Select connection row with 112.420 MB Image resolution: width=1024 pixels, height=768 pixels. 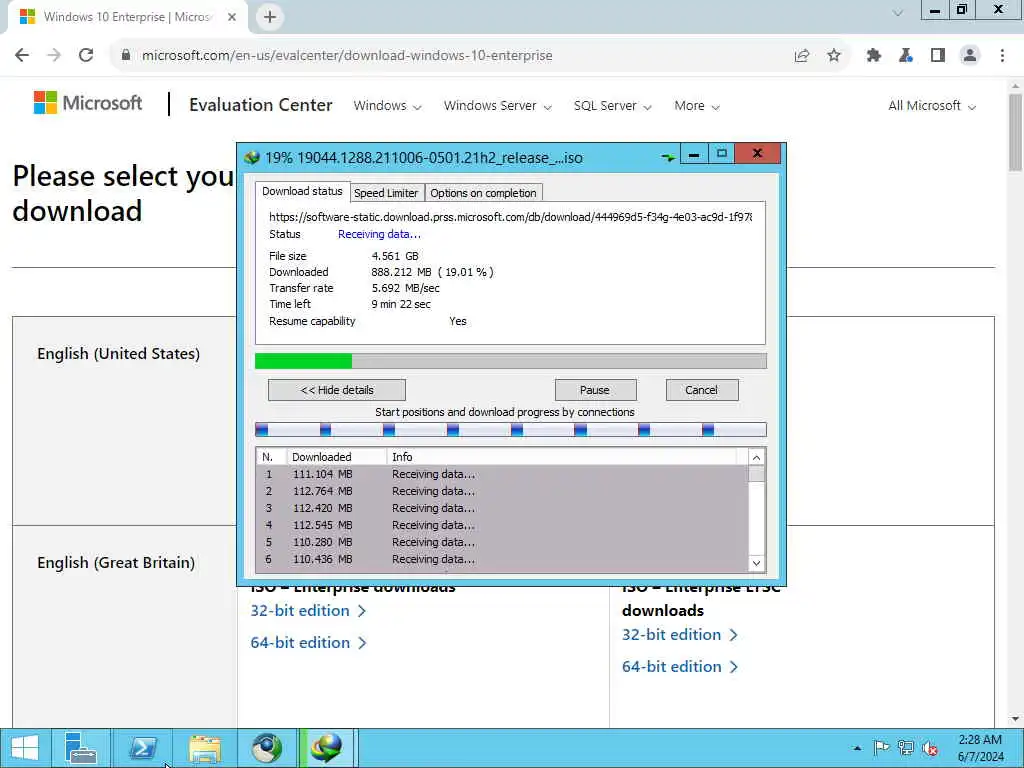pyautogui.click(x=502, y=508)
